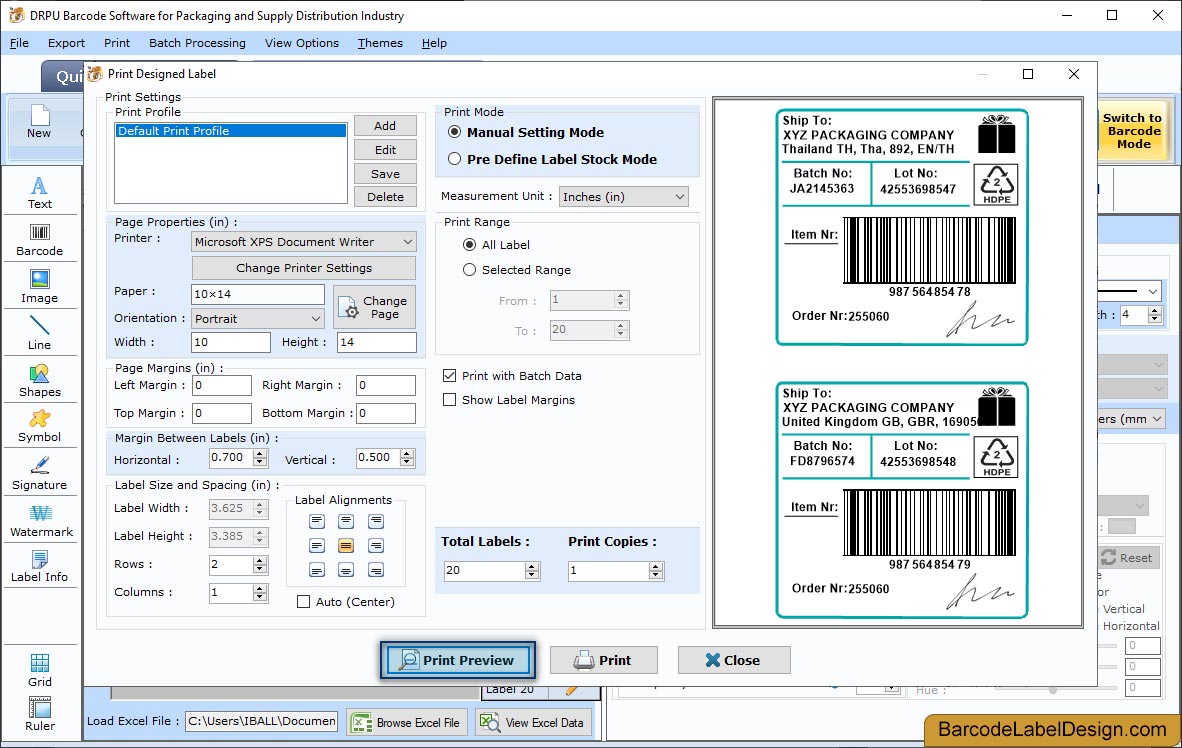
Task: Open the Printer dropdown list
Action: click(304, 241)
